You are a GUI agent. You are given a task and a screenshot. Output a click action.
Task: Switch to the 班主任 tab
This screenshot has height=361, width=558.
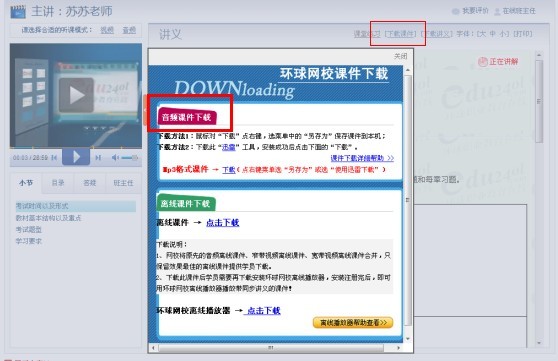click(123, 183)
